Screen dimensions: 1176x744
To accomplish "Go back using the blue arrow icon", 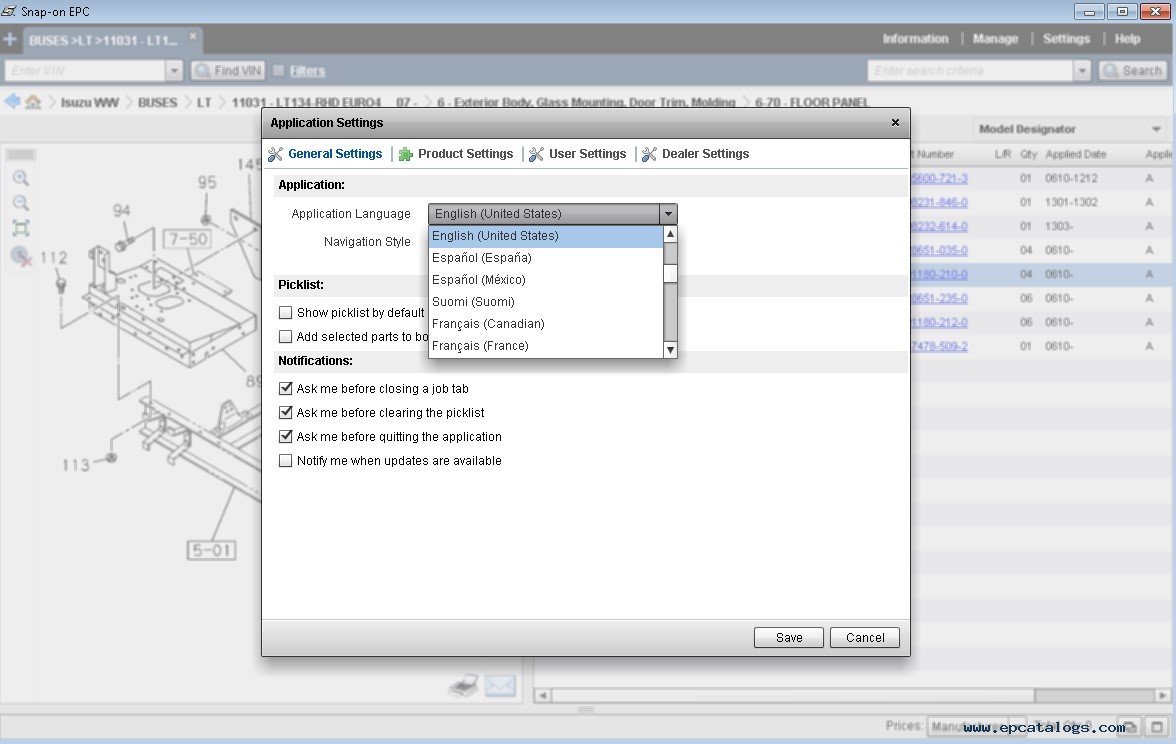I will (x=12, y=101).
